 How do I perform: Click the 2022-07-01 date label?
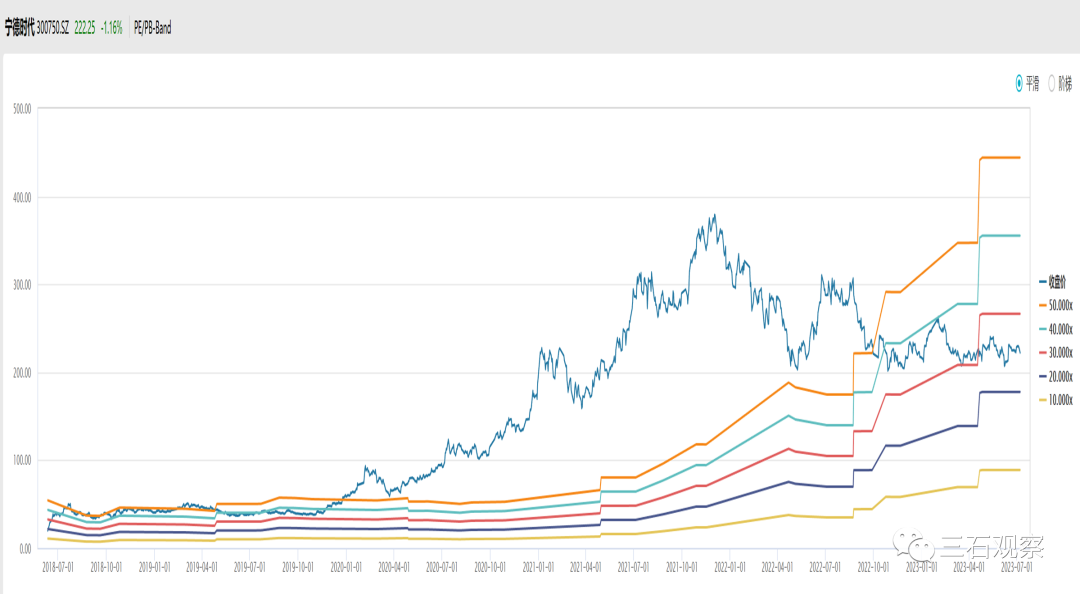click(824, 567)
